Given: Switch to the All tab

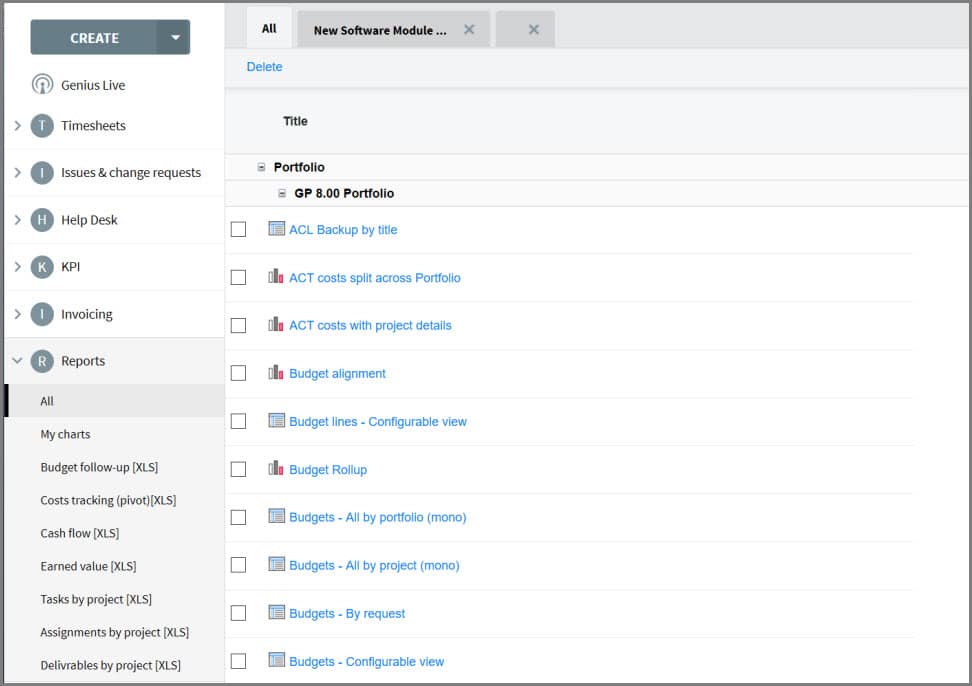Looking at the screenshot, I should coord(269,29).
